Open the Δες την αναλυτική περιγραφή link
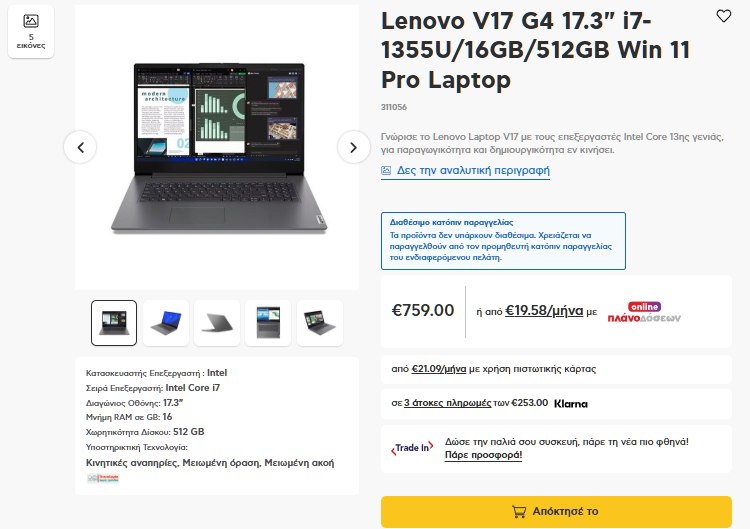 click(465, 171)
